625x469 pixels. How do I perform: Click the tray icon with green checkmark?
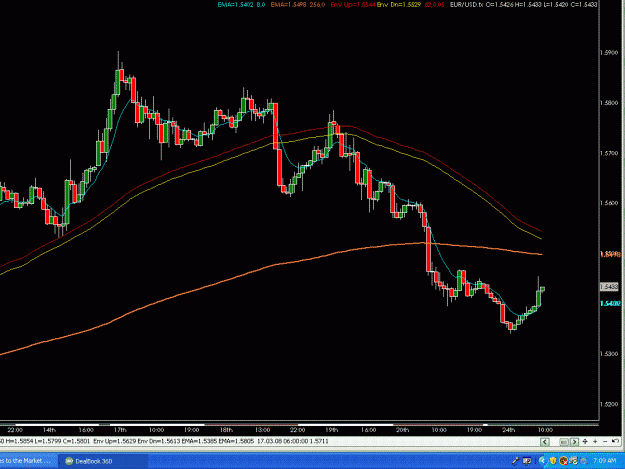573,461
